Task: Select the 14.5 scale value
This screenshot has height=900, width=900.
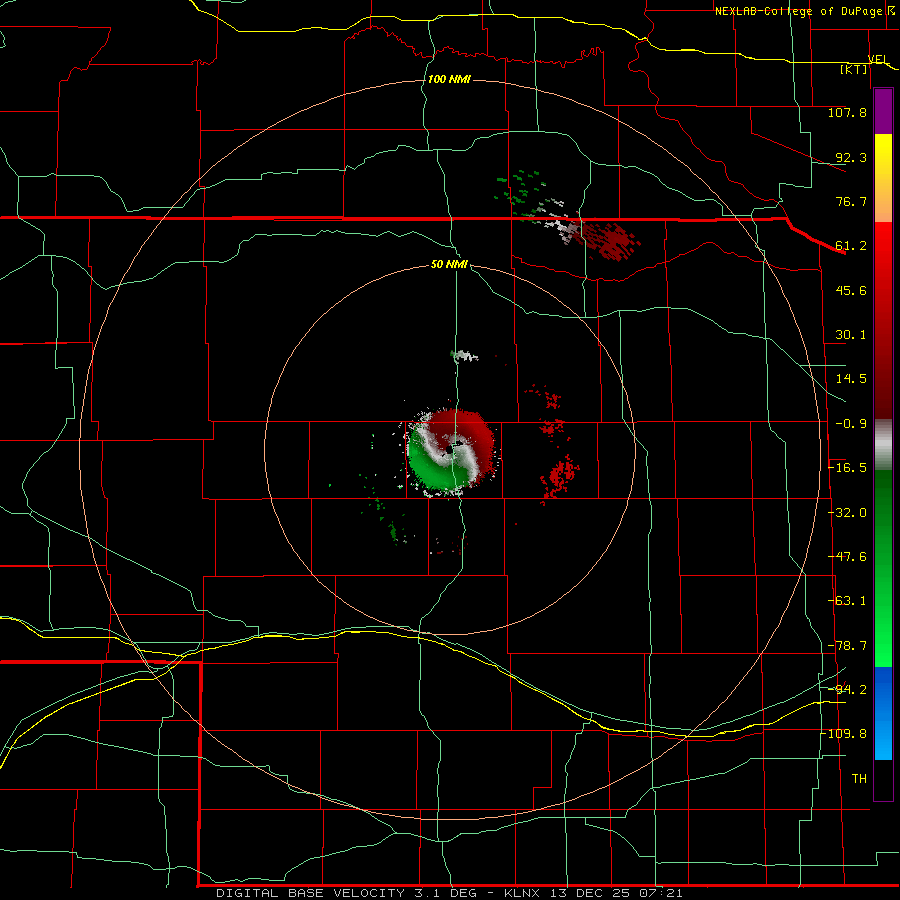Action: click(x=851, y=379)
